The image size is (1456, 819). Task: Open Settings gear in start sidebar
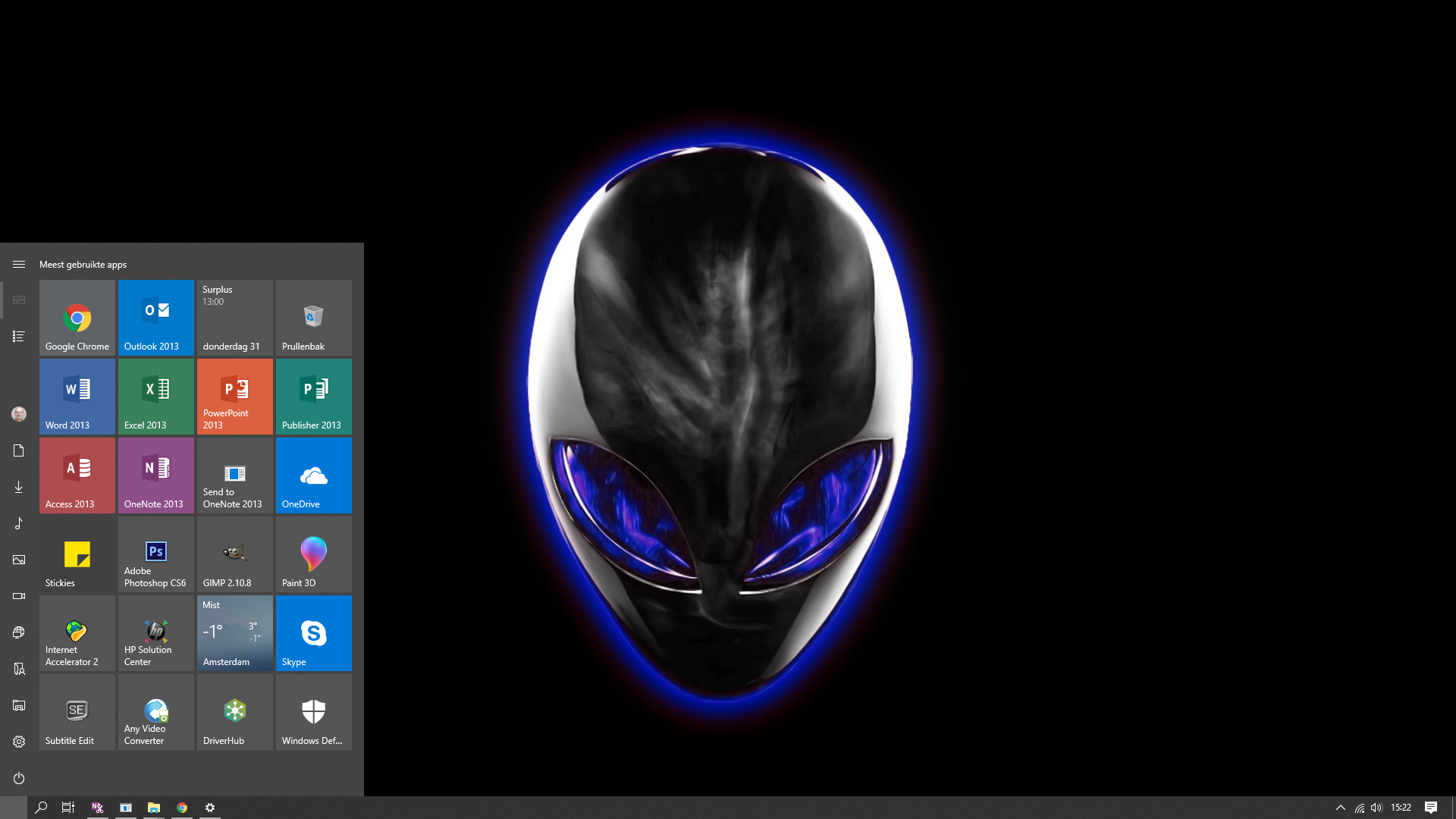click(19, 742)
